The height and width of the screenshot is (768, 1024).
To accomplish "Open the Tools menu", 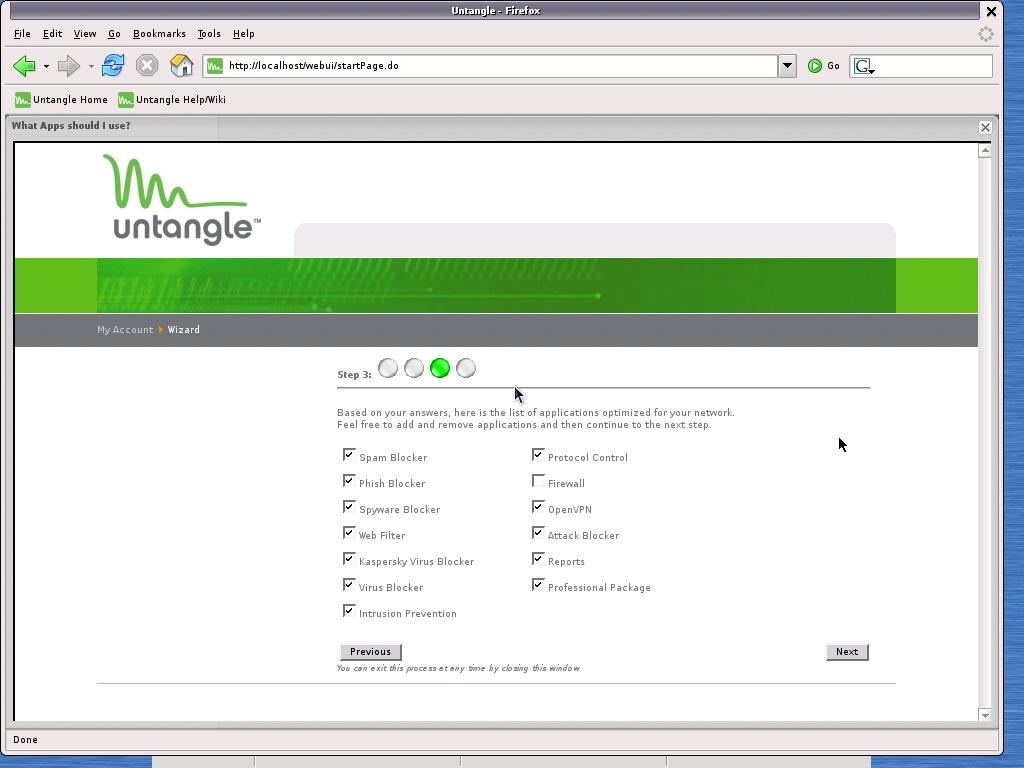I will click(209, 34).
